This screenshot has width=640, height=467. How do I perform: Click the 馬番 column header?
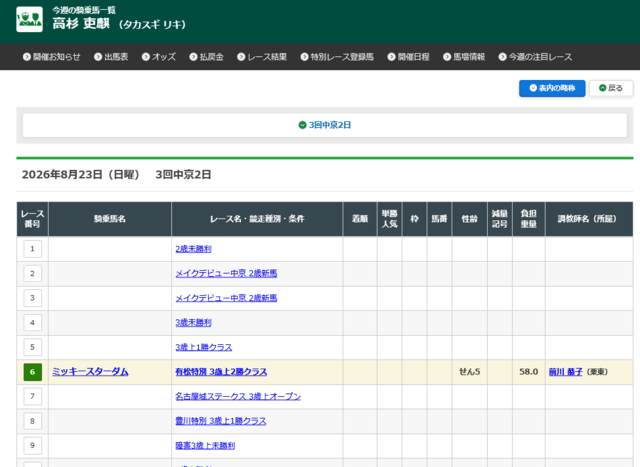point(439,219)
